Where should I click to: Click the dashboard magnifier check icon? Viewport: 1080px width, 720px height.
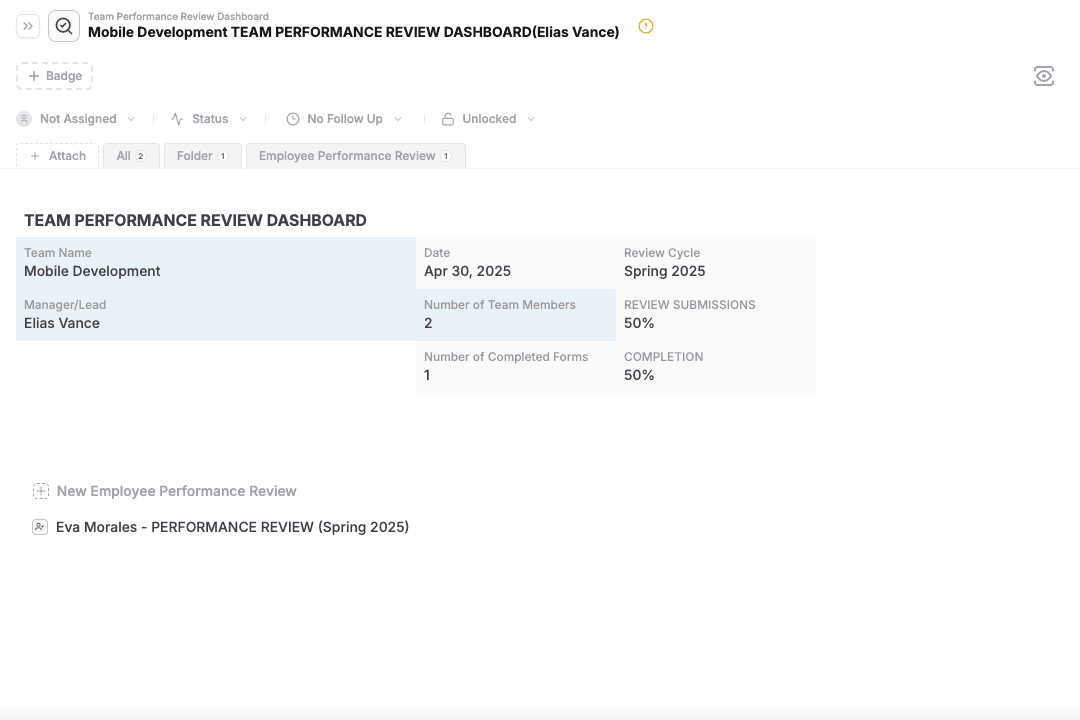[64, 26]
